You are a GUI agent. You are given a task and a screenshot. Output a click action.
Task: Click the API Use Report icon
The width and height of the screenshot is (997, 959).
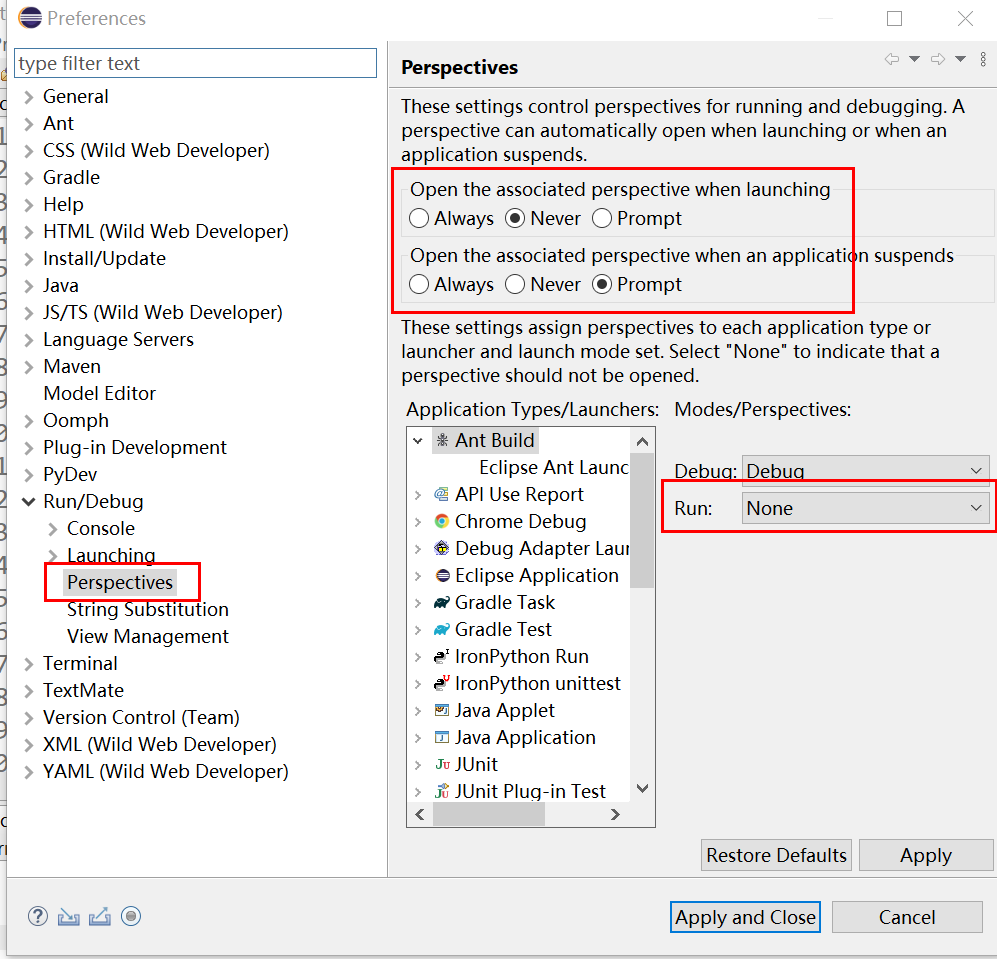[x=441, y=494]
